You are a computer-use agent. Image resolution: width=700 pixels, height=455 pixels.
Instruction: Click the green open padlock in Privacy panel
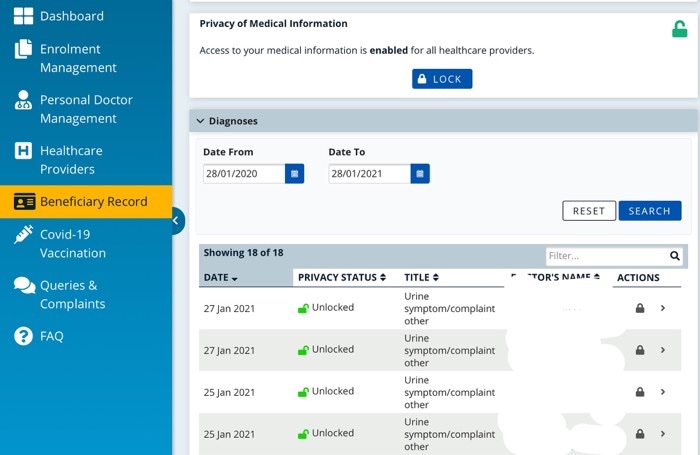[x=679, y=29]
